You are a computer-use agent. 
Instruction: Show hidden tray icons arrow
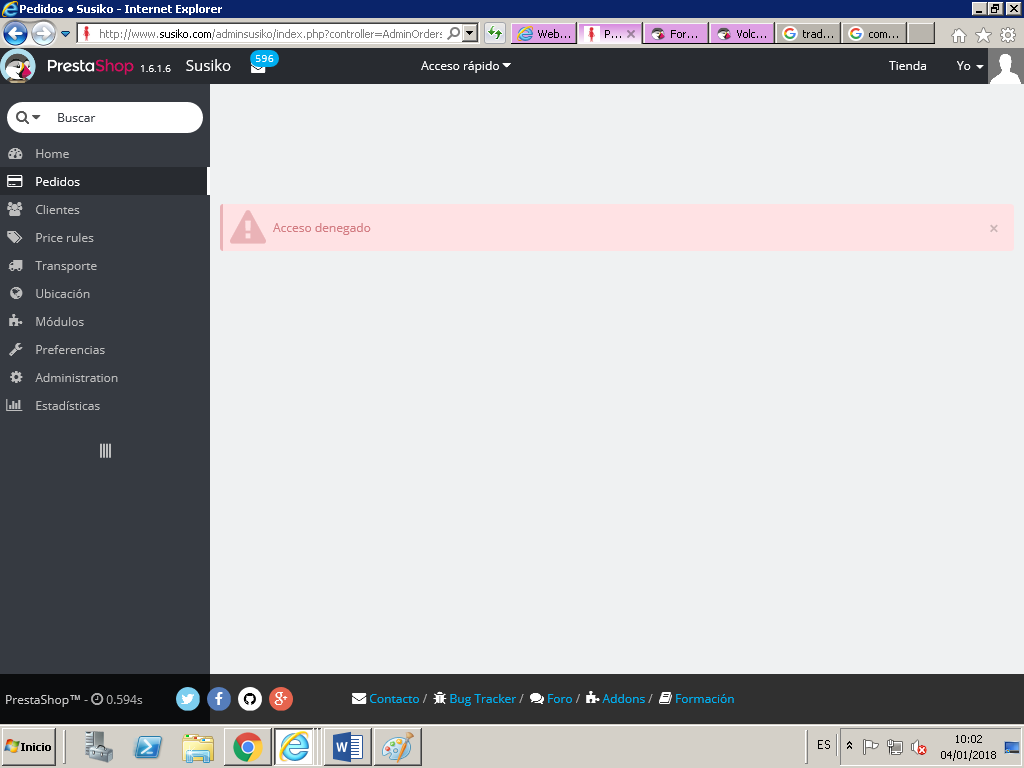[x=850, y=745]
